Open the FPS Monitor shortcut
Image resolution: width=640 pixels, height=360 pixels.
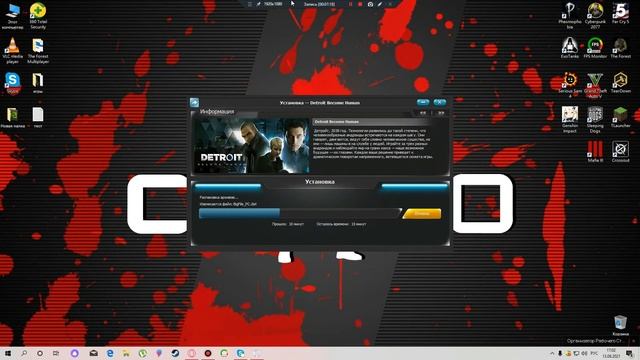point(595,48)
